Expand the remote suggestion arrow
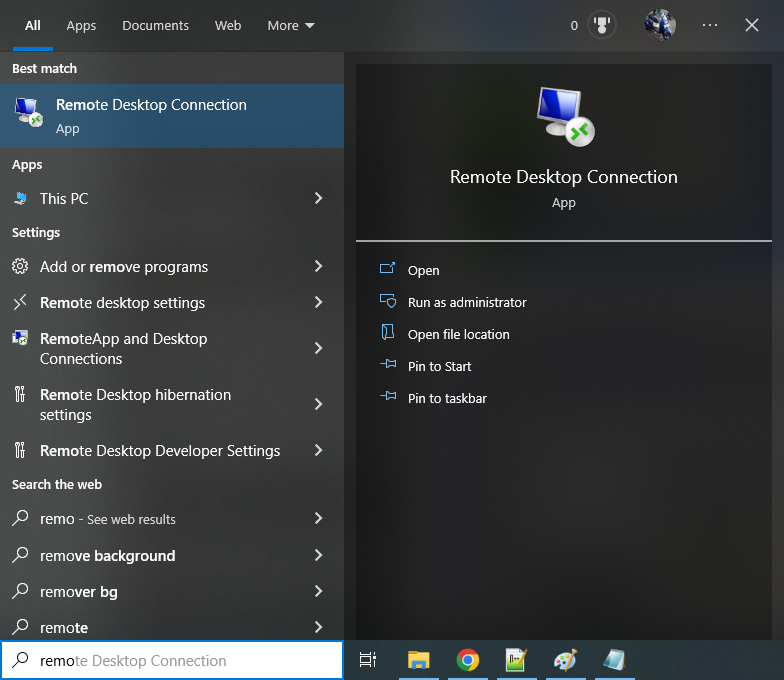This screenshot has width=784, height=680. (318, 627)
